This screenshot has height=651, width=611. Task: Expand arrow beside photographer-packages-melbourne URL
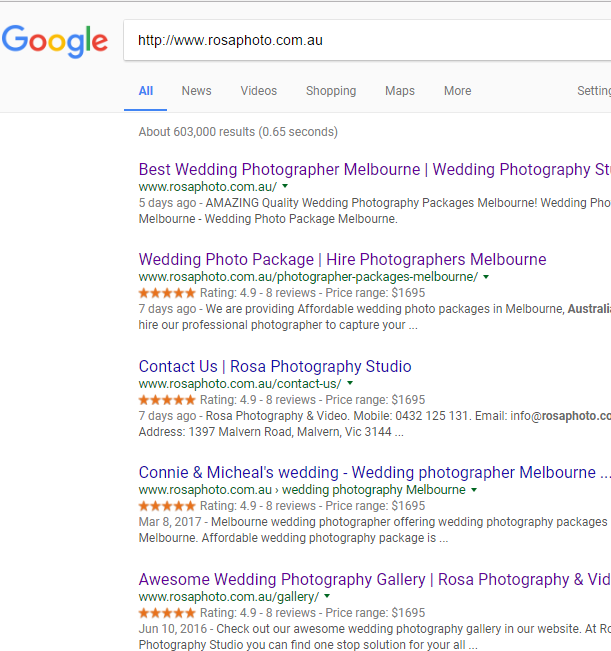(x=486, y=277)
